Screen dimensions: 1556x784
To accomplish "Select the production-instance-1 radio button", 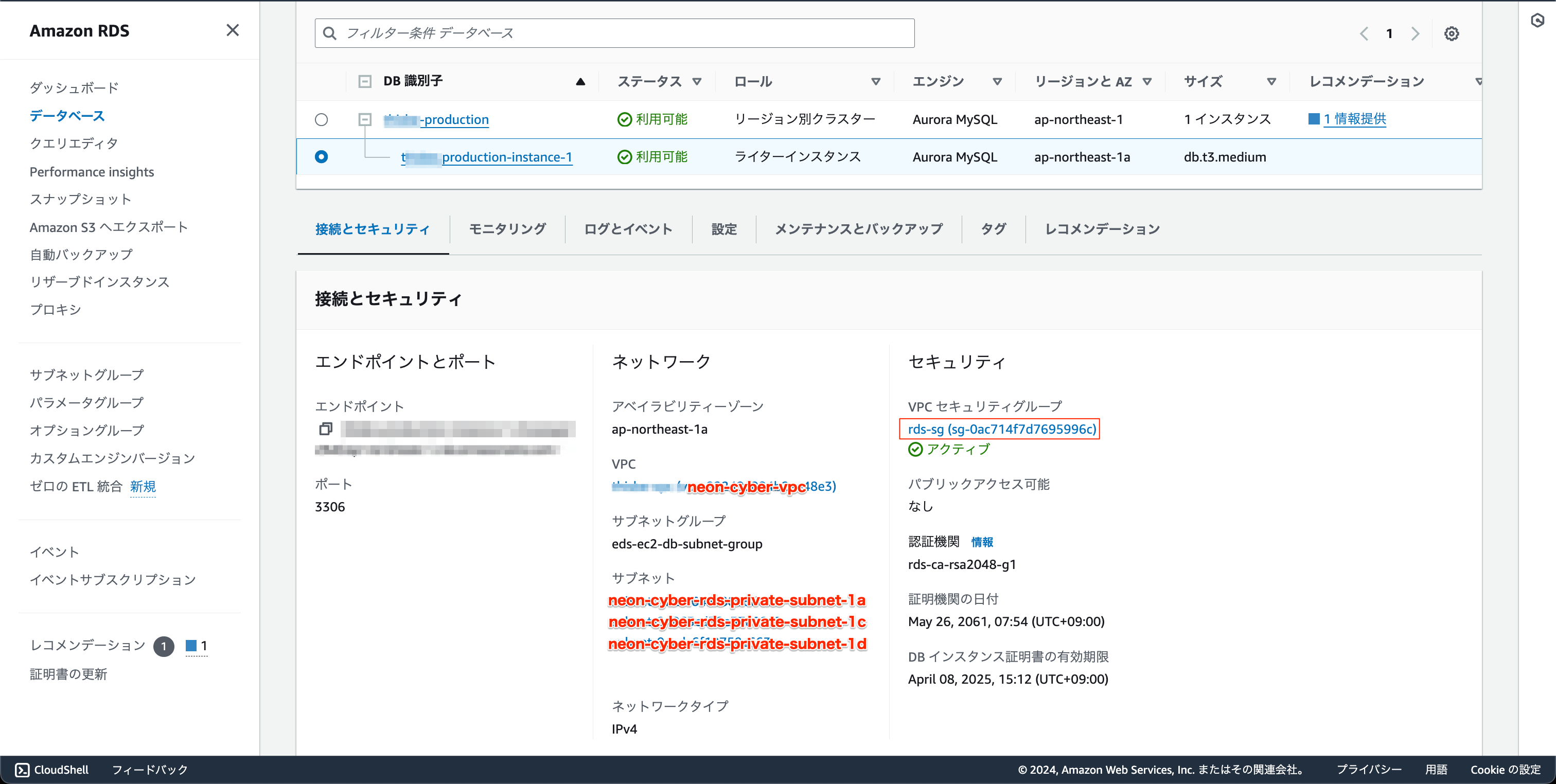I will pyautogui.click(x=322, y=156).
